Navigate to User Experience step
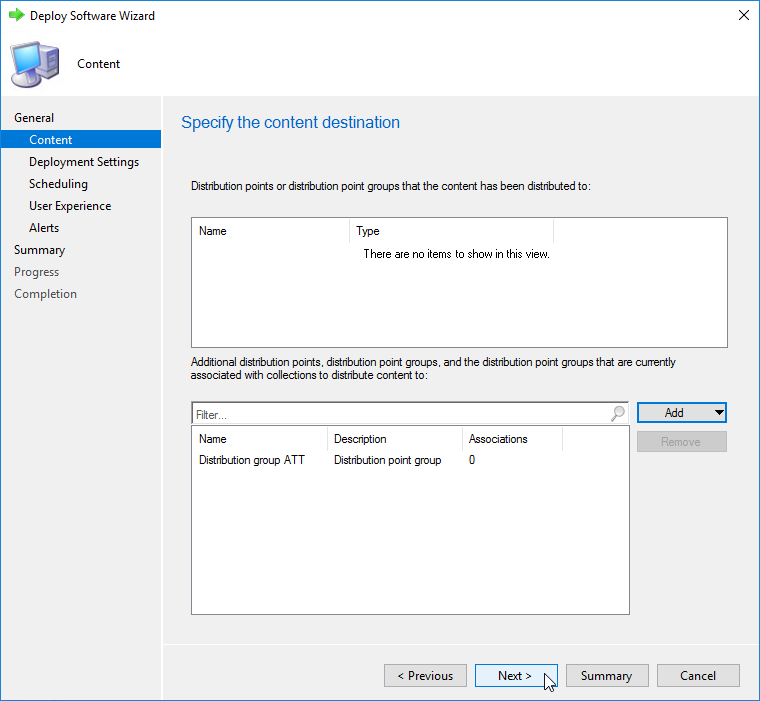The width and height of the screenshot is (760, 701). (x=70, y=206)
